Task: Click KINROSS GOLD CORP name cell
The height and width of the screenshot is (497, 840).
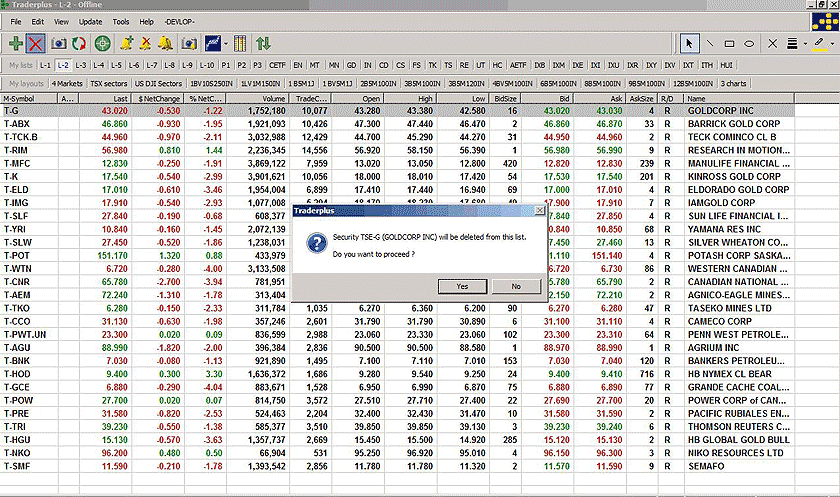Action: (734, 177)
